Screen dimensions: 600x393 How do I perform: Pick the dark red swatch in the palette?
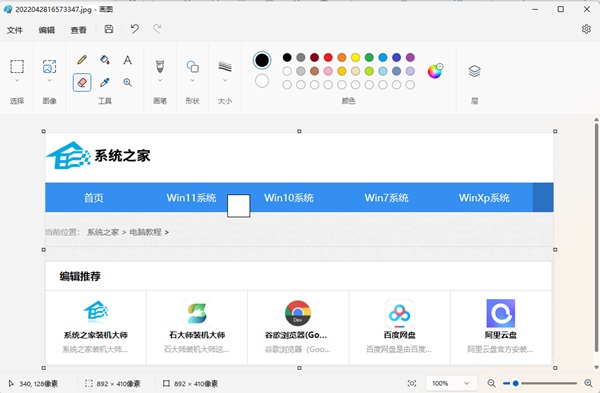(315, 57)
